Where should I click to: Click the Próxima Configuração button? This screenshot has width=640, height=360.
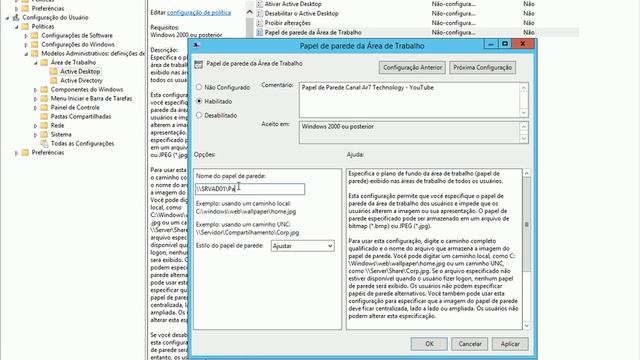click(482, 67)
